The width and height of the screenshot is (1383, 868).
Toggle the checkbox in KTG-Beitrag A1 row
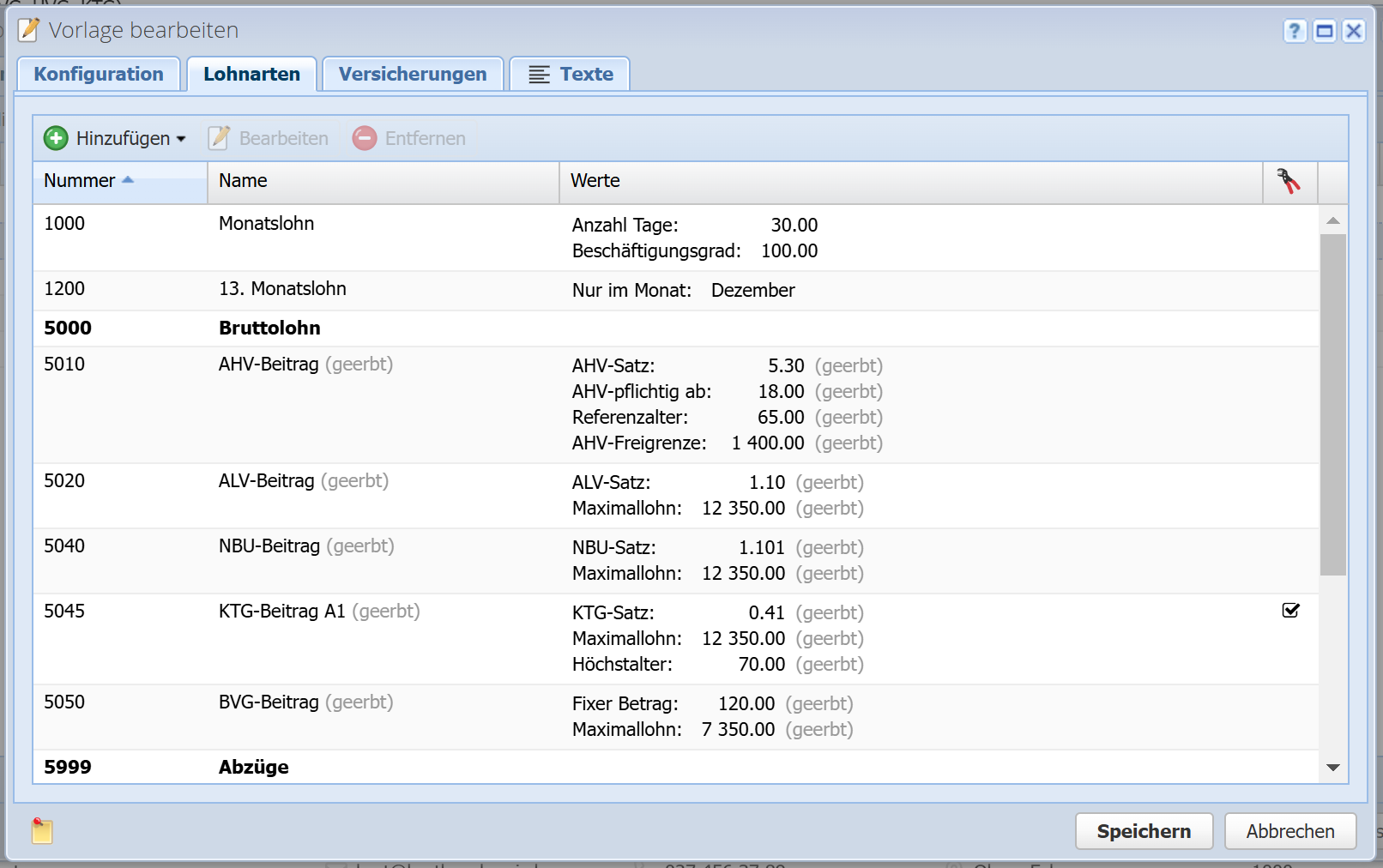1290,611
